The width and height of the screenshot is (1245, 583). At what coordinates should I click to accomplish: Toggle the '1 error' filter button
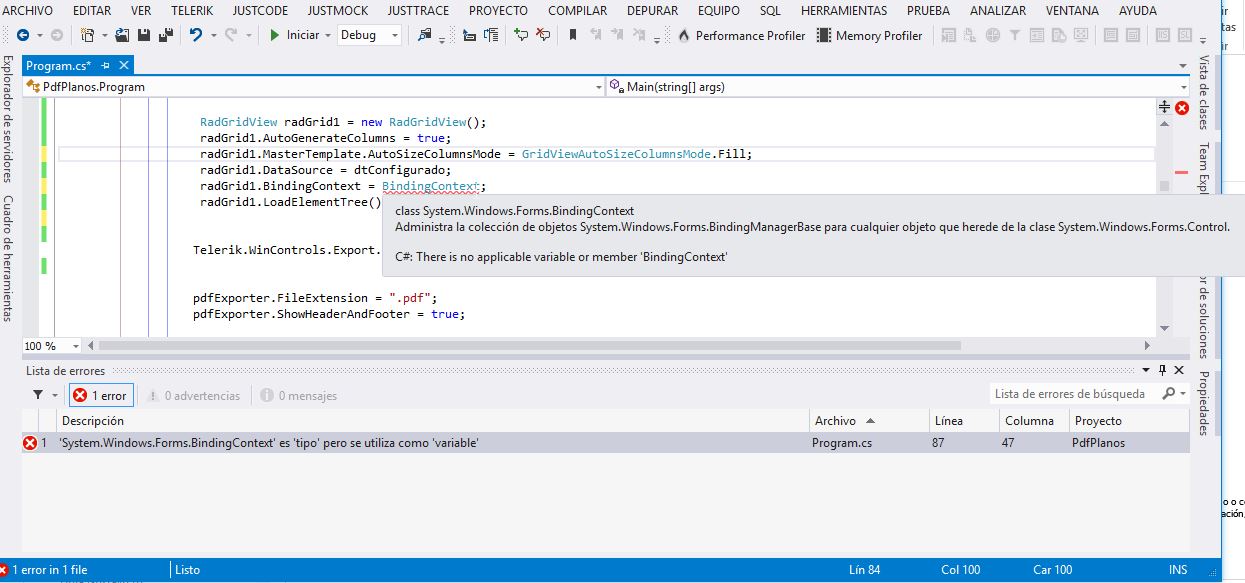pos(99,395)
